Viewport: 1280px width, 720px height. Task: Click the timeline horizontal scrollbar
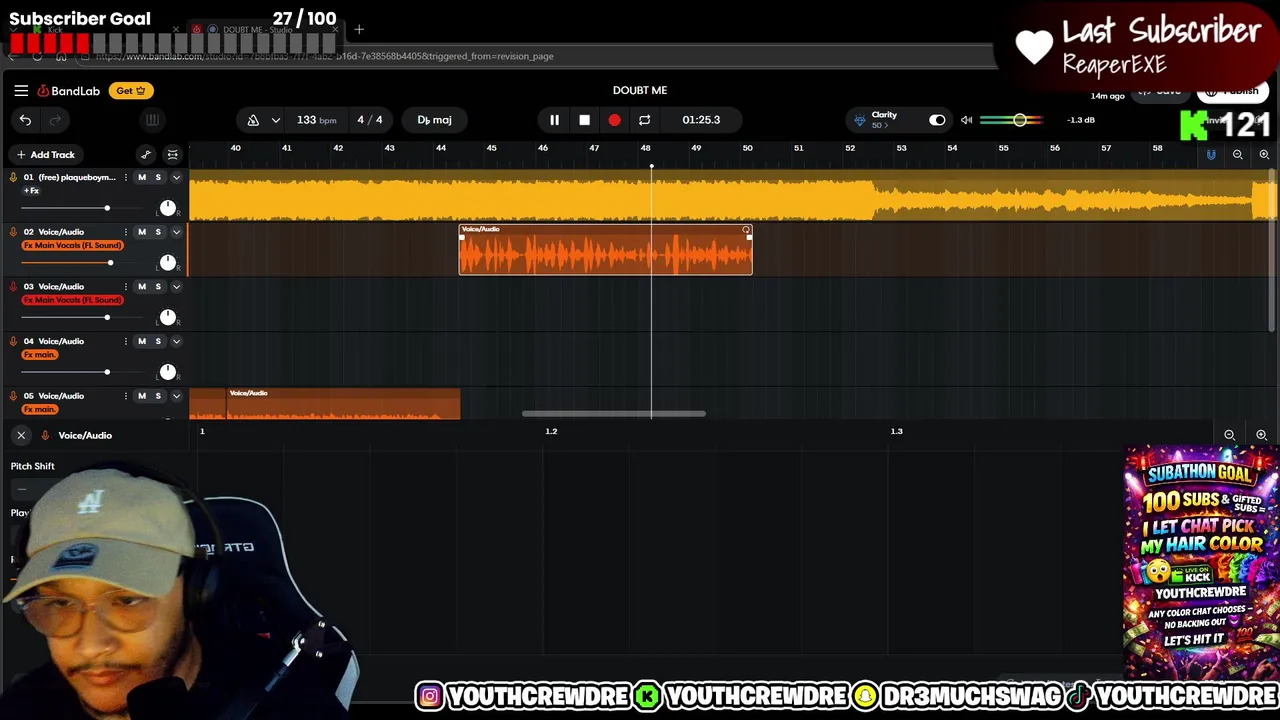(x=613, y=414)
